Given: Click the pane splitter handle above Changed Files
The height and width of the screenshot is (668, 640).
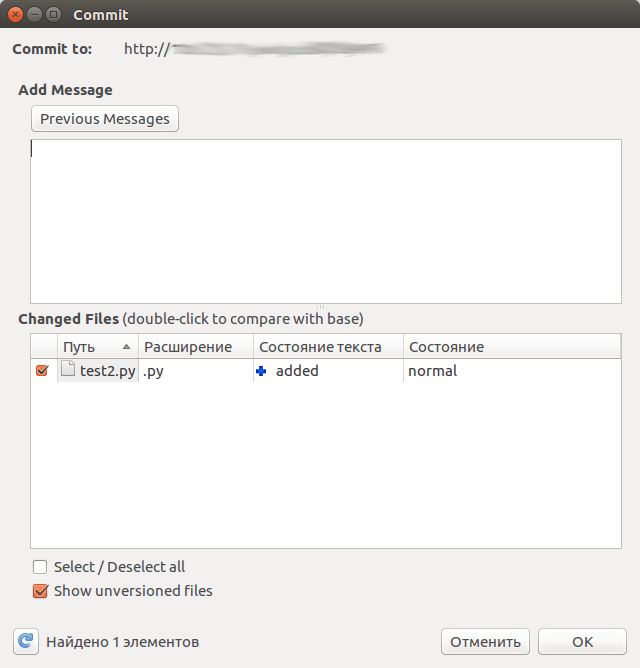Looking at the screenshot, I should [x=320, y=307].
